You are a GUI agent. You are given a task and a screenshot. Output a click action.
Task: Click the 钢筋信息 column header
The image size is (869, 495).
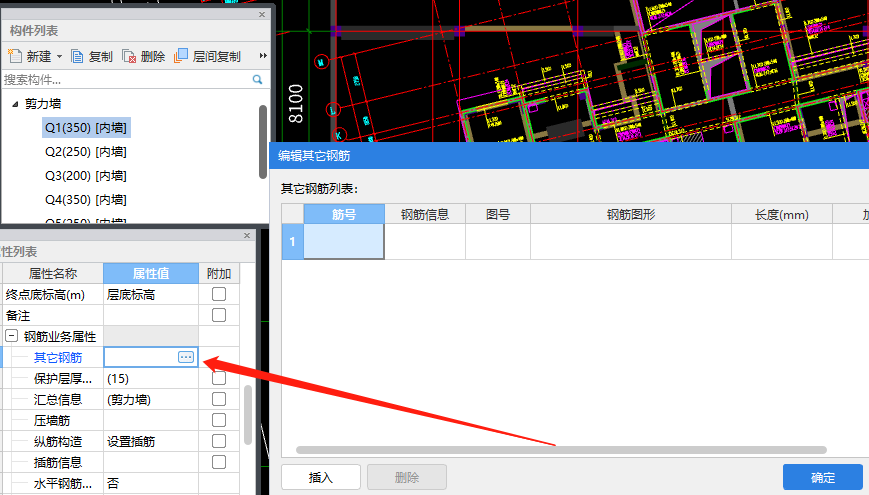tap(425, 214)
